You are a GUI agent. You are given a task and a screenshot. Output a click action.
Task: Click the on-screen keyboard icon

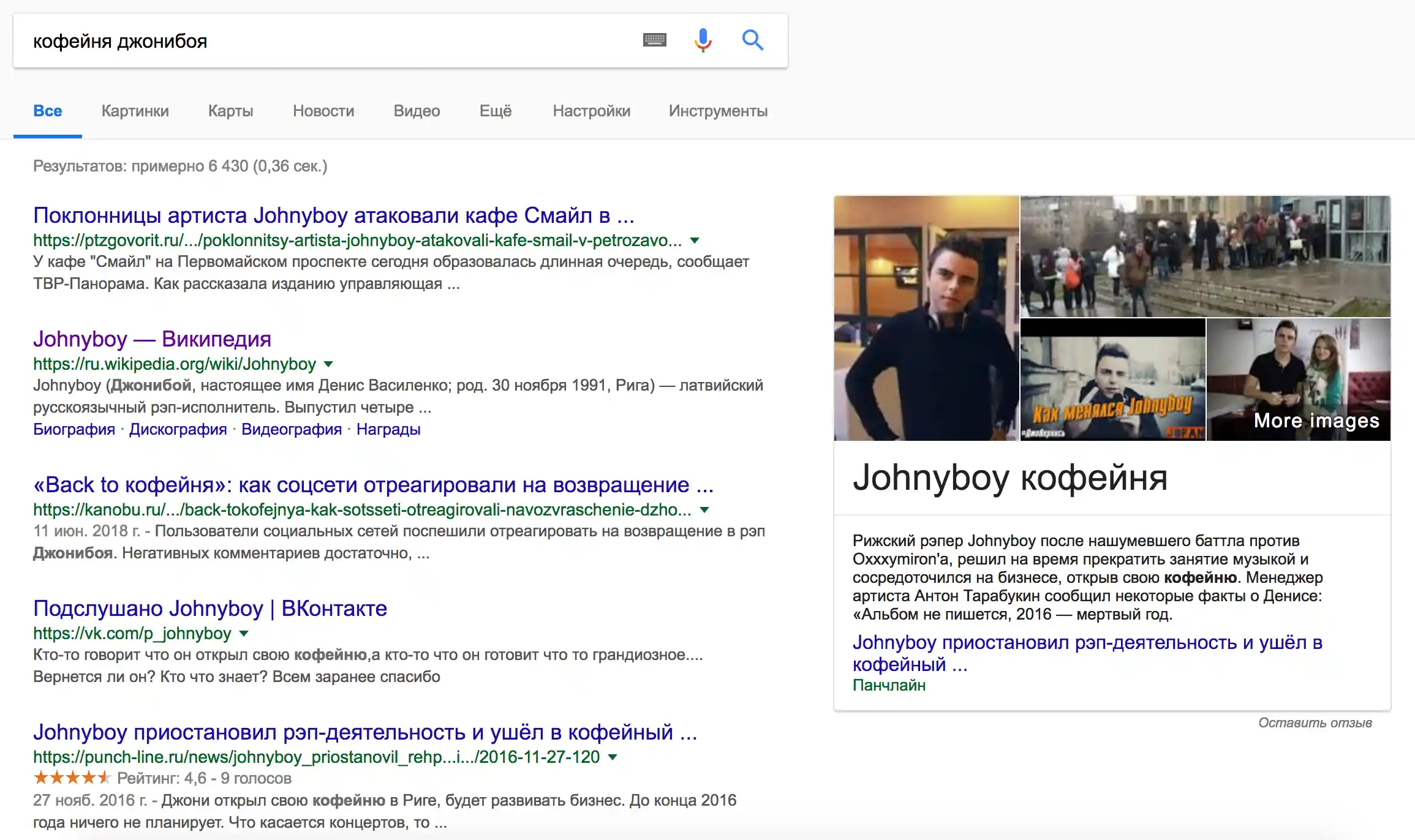click(x=654, y=40)
